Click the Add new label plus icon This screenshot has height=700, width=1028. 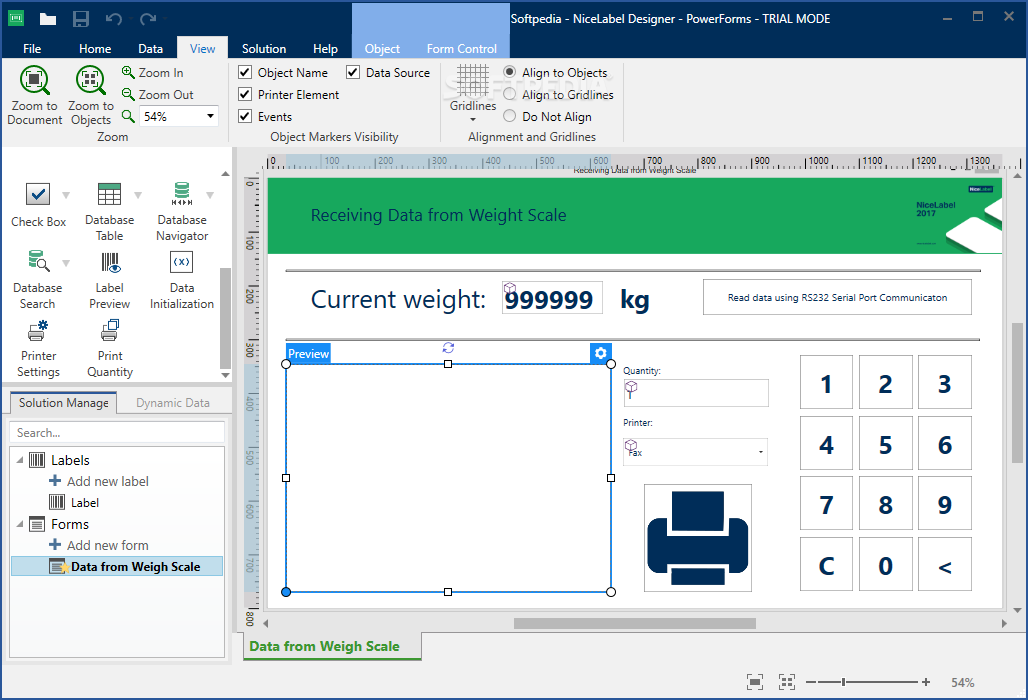tap(55, 480)
